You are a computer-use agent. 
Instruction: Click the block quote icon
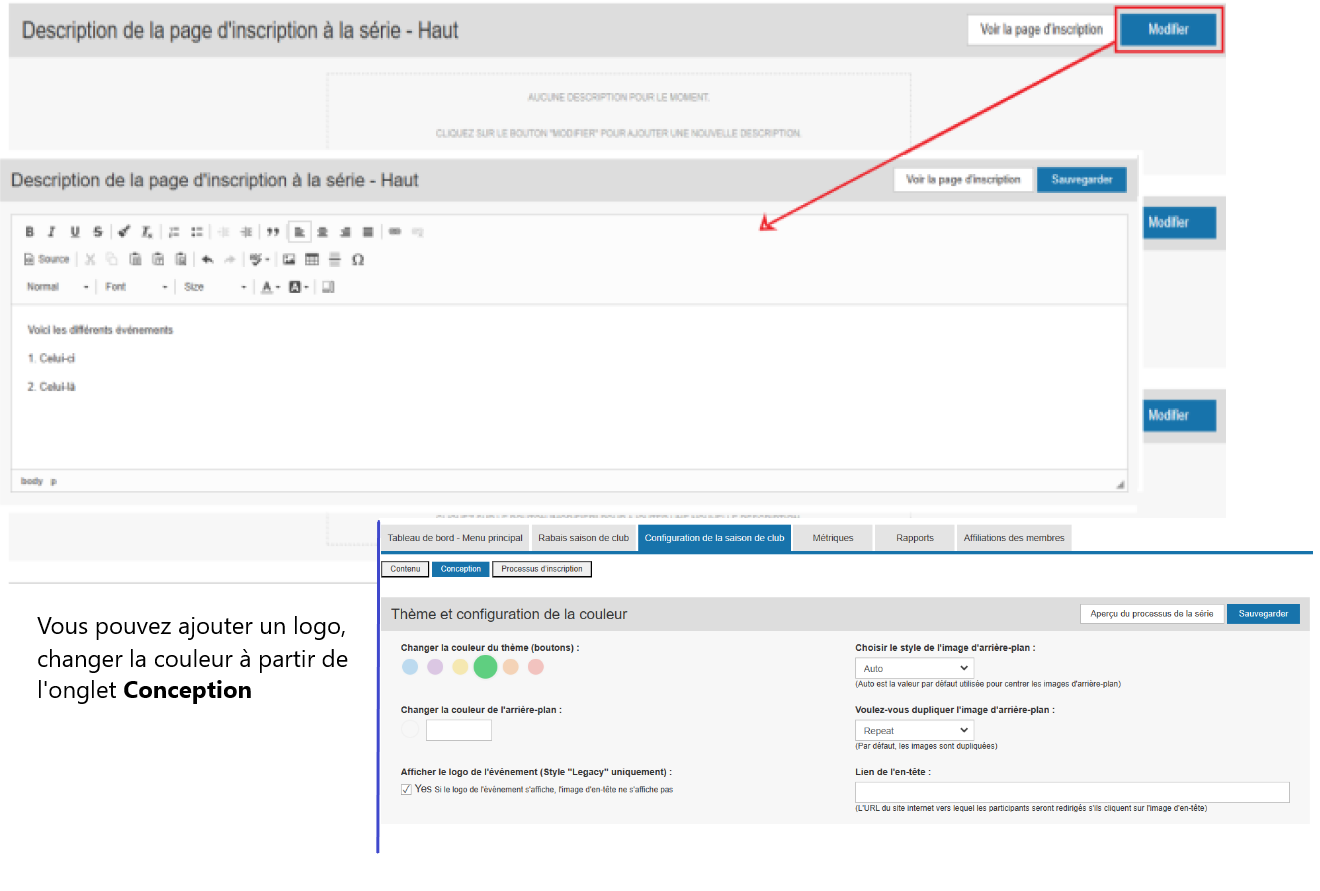click(272, 232)
